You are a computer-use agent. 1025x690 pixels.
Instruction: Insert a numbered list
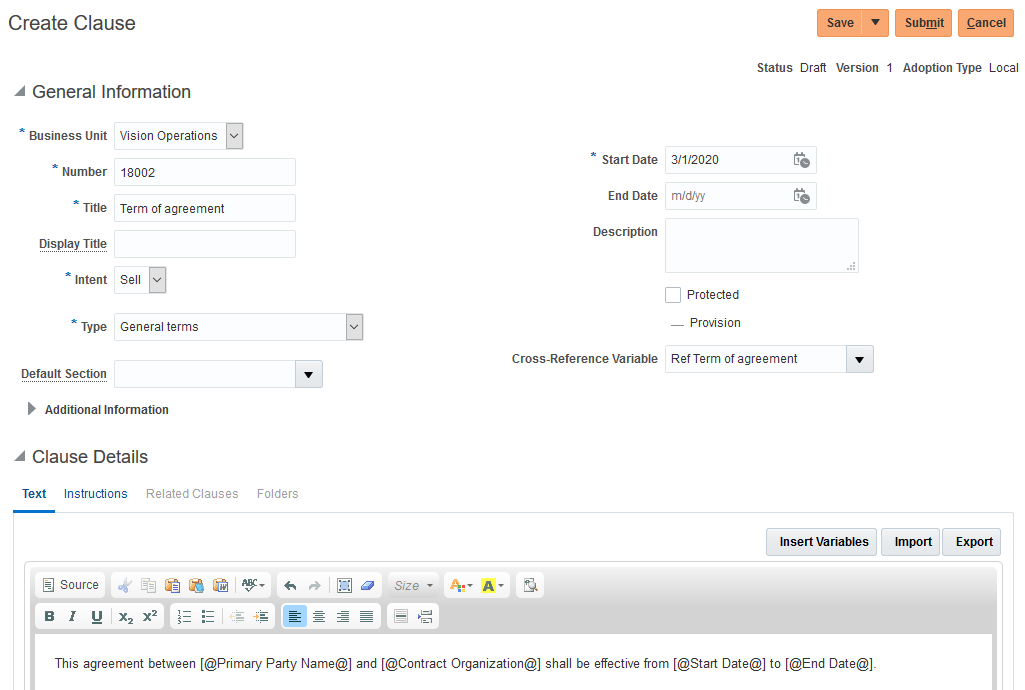[x=184, y=616]
